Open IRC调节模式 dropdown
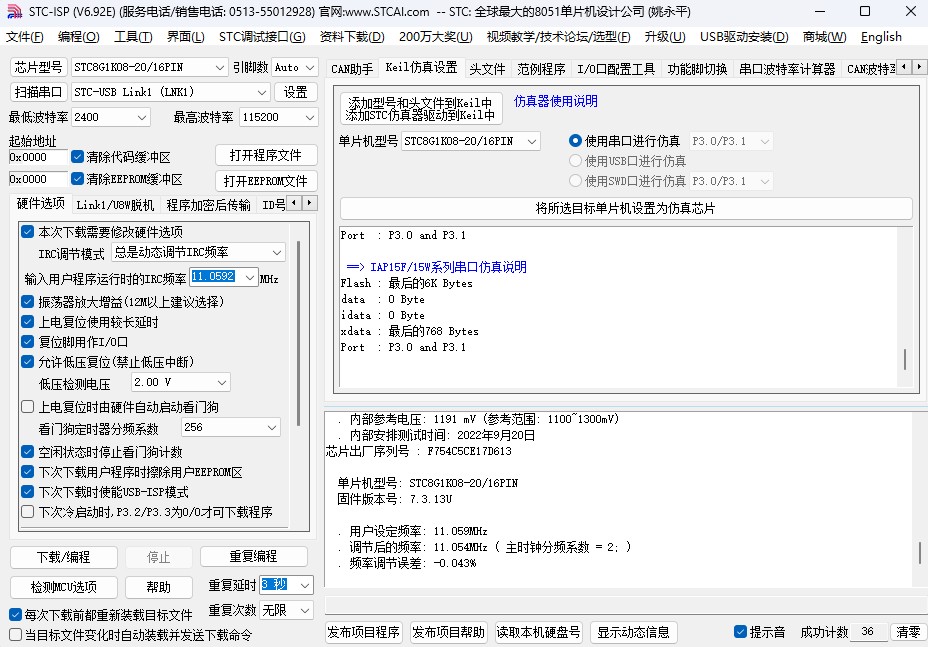 click(198, 252)
